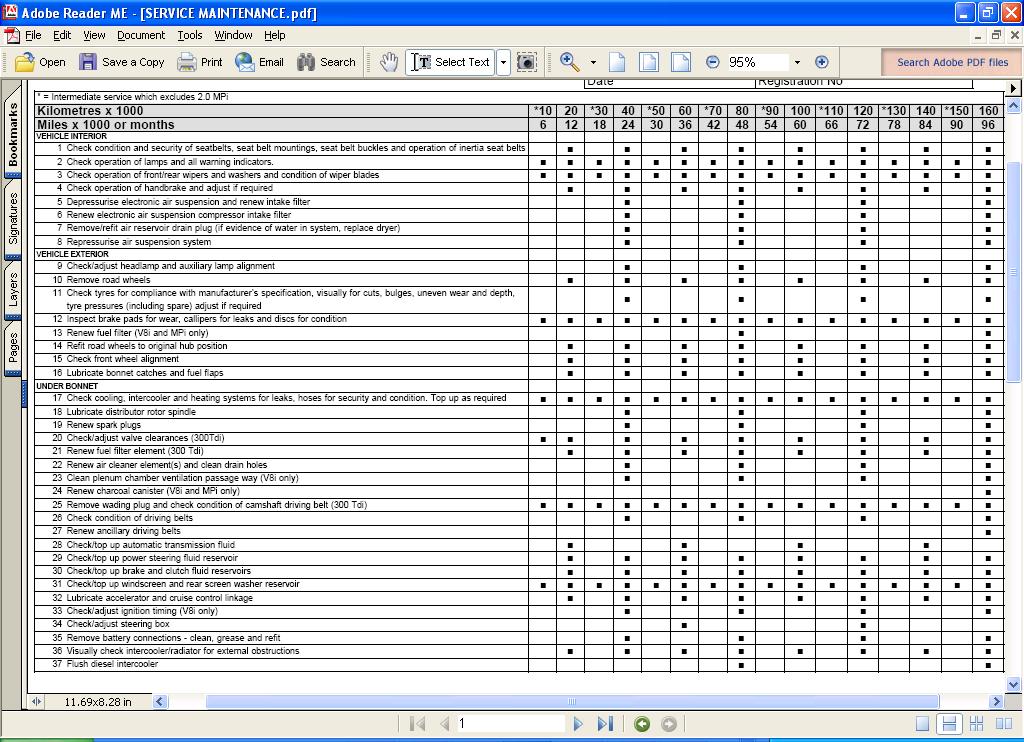Jump to the last page
Image resolution: width=1024 pixels, height=742 pixels.
coord(604,724)
